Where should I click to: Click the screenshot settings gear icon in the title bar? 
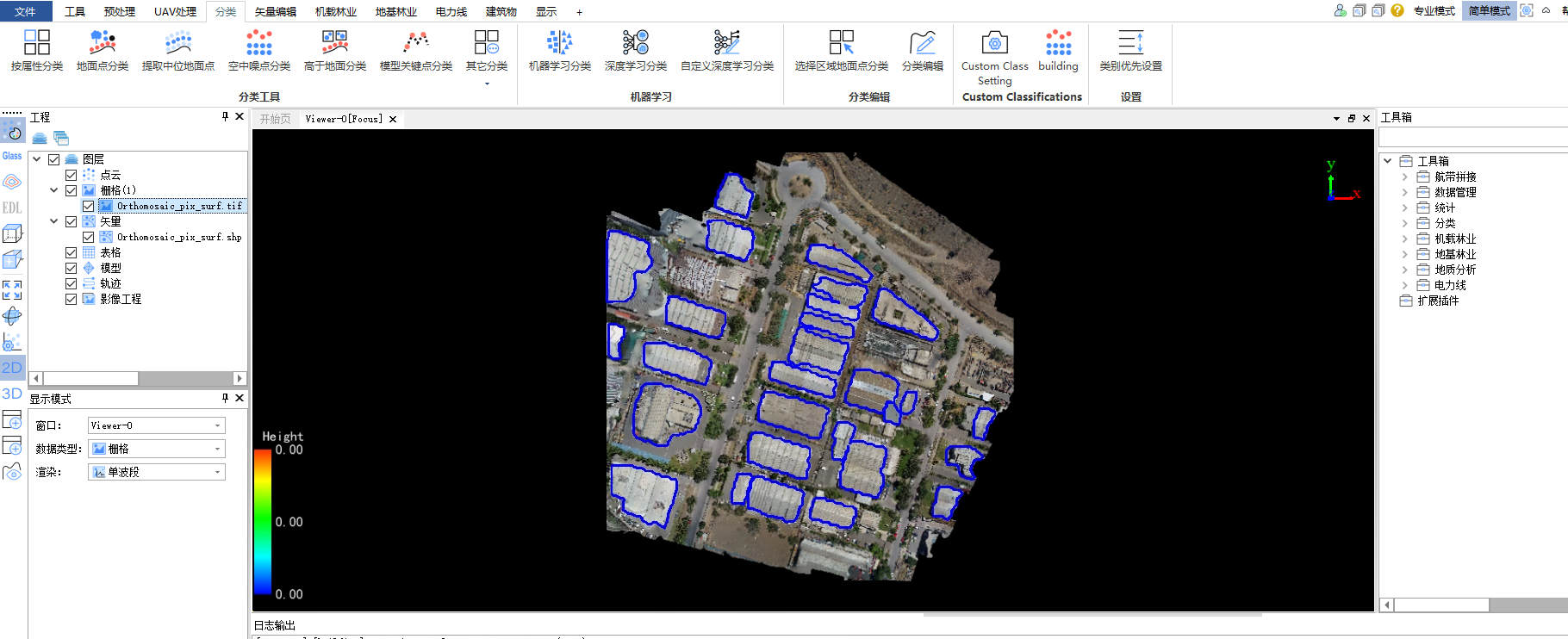tap(1527, 10)
